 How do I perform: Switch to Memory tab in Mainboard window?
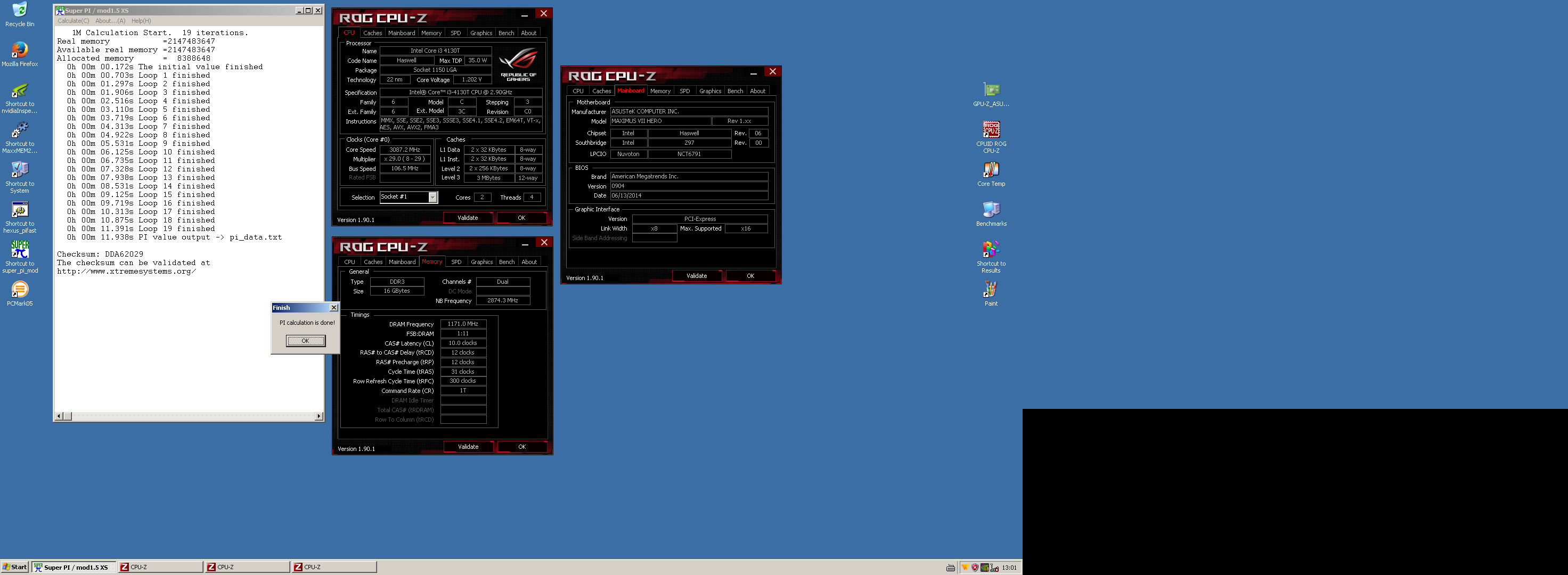pyautogui.click(x=660, y=91)
